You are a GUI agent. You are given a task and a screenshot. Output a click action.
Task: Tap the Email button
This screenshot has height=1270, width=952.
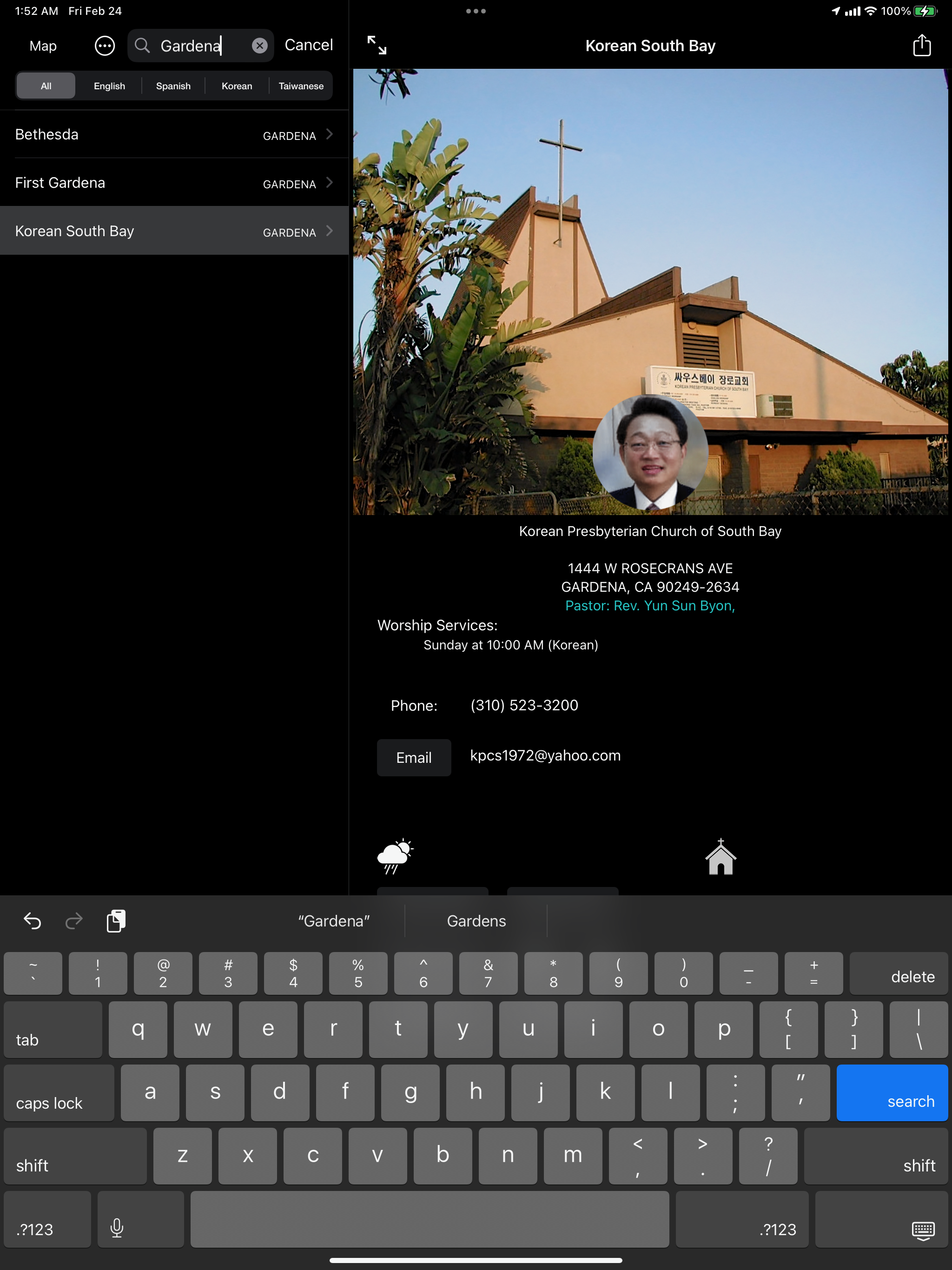[413, 757]
